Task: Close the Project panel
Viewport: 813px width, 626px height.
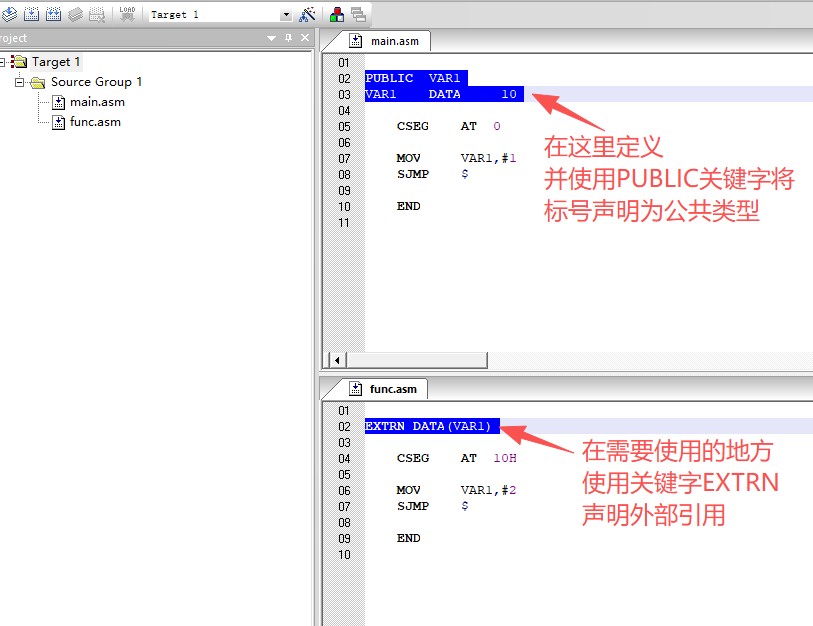Action: click(x=307, y=38)
